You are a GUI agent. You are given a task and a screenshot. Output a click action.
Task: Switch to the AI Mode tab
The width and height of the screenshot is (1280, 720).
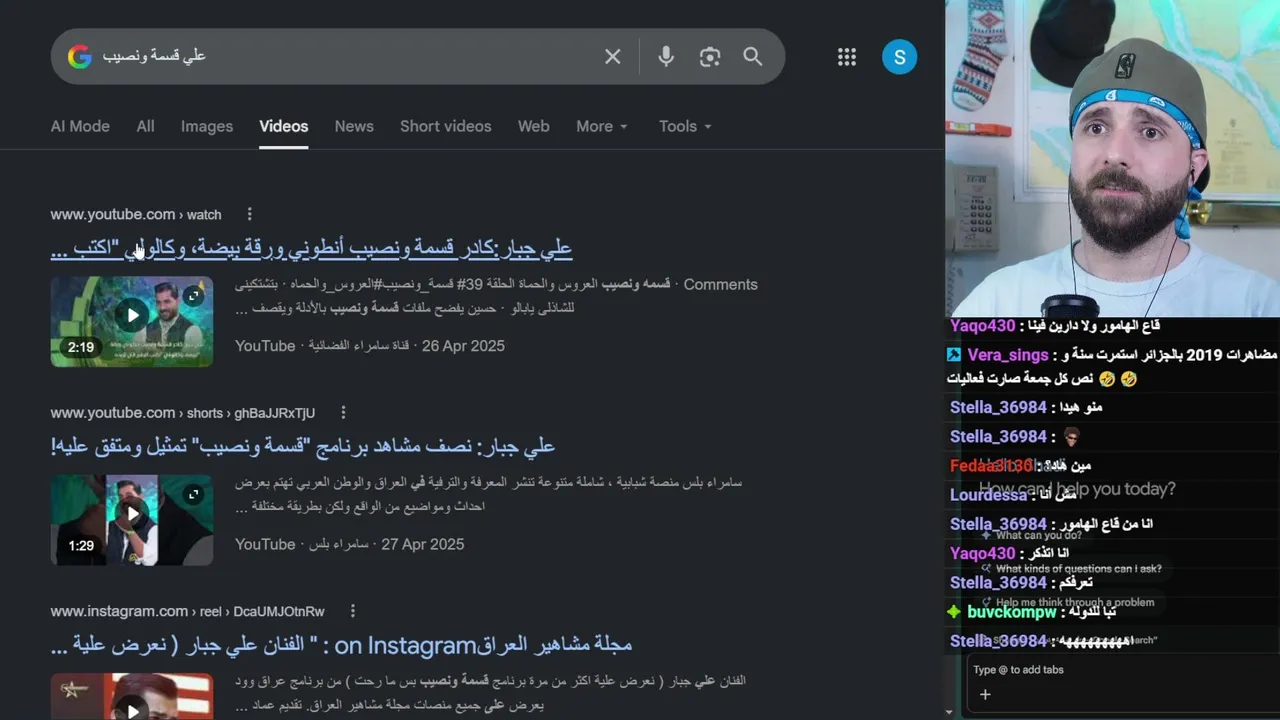[x=80, y=126]
